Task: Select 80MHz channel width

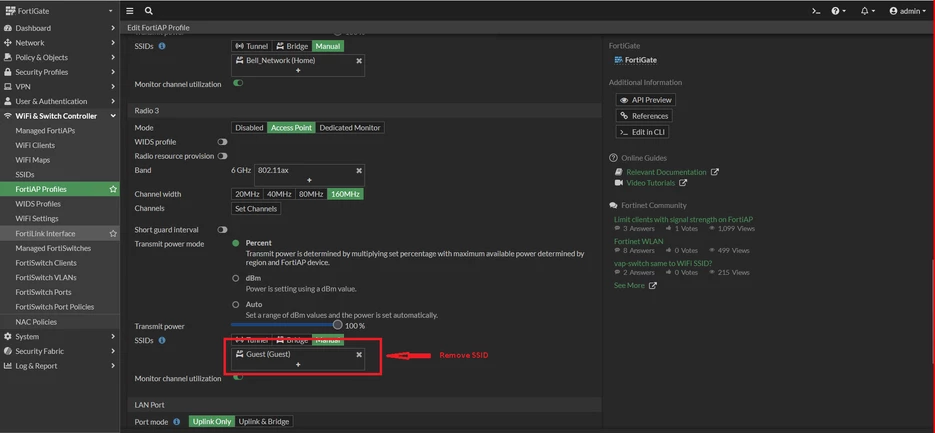Action: 311,194
